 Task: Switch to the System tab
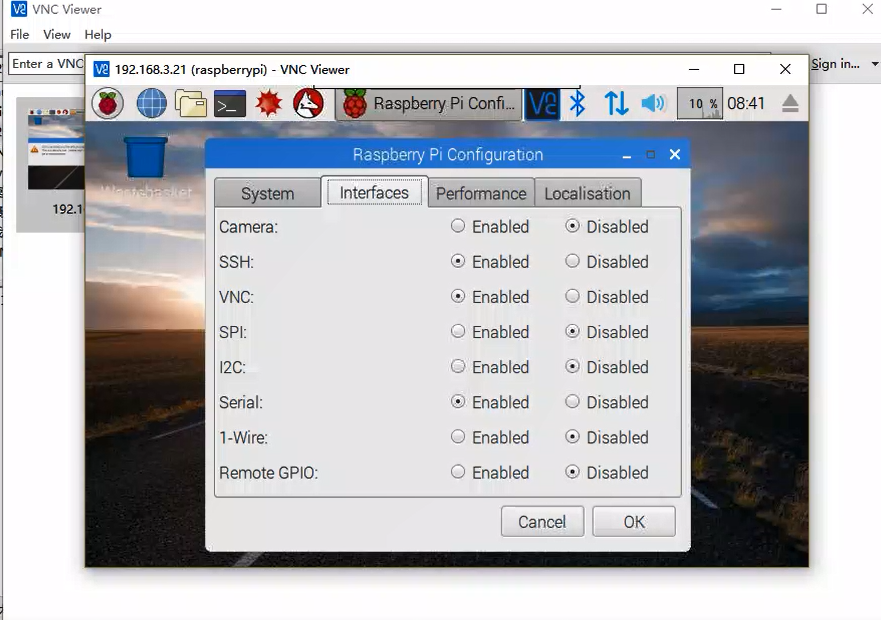(267, 193)
